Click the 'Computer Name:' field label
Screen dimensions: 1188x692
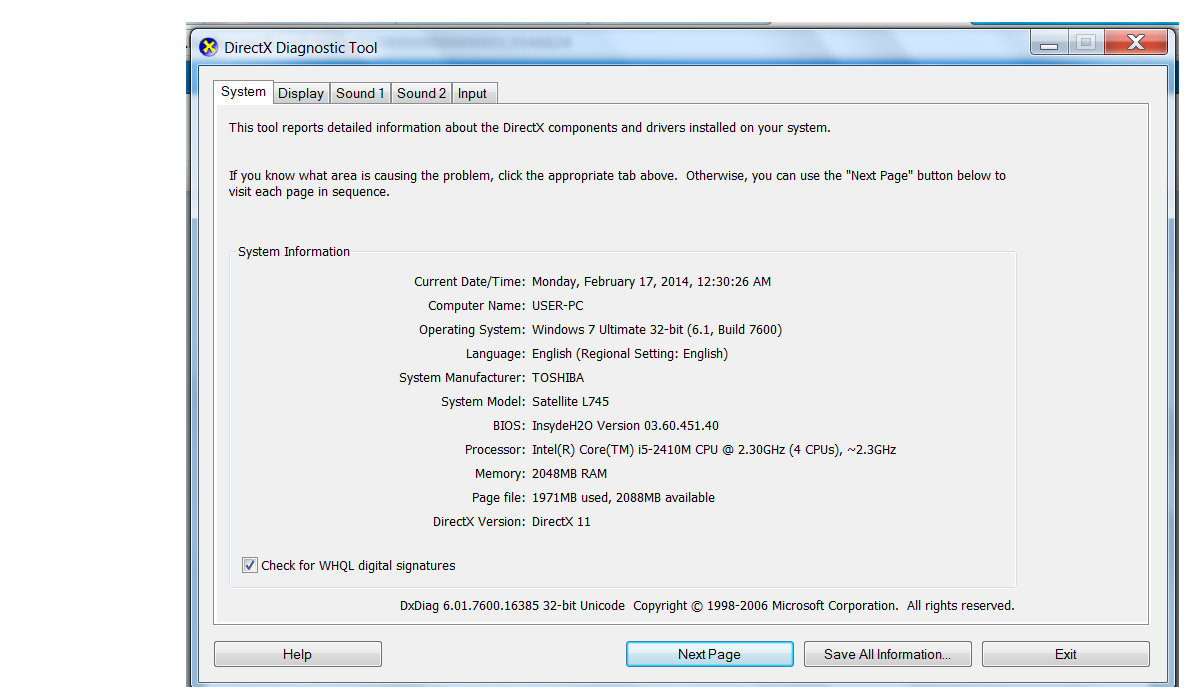(x=477, y=305)
